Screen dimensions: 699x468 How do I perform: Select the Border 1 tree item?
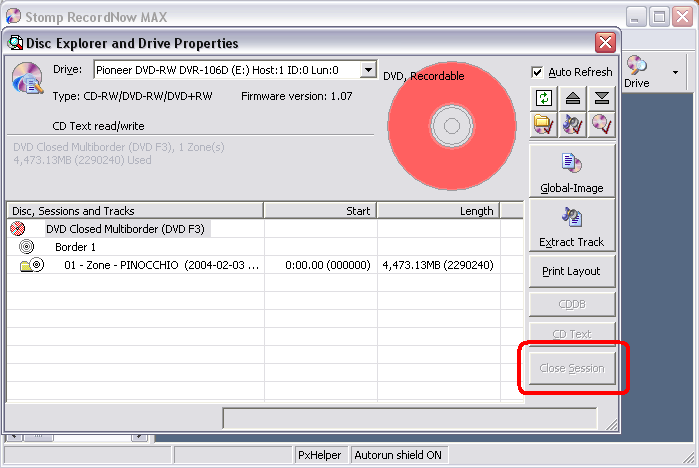coord(75,247)
